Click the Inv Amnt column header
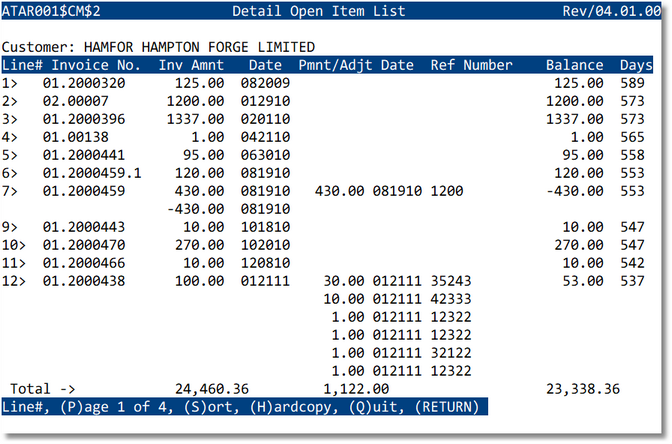Screen dimensions: 672x444 click(x=193, y=65)
